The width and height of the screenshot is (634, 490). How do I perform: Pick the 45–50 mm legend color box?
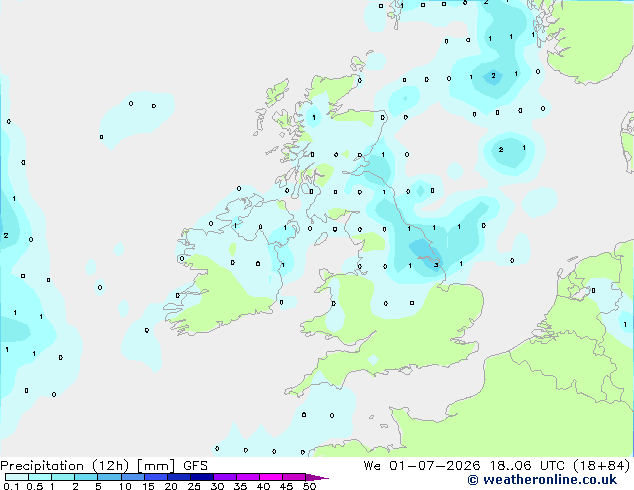click(x=294, y=477)
